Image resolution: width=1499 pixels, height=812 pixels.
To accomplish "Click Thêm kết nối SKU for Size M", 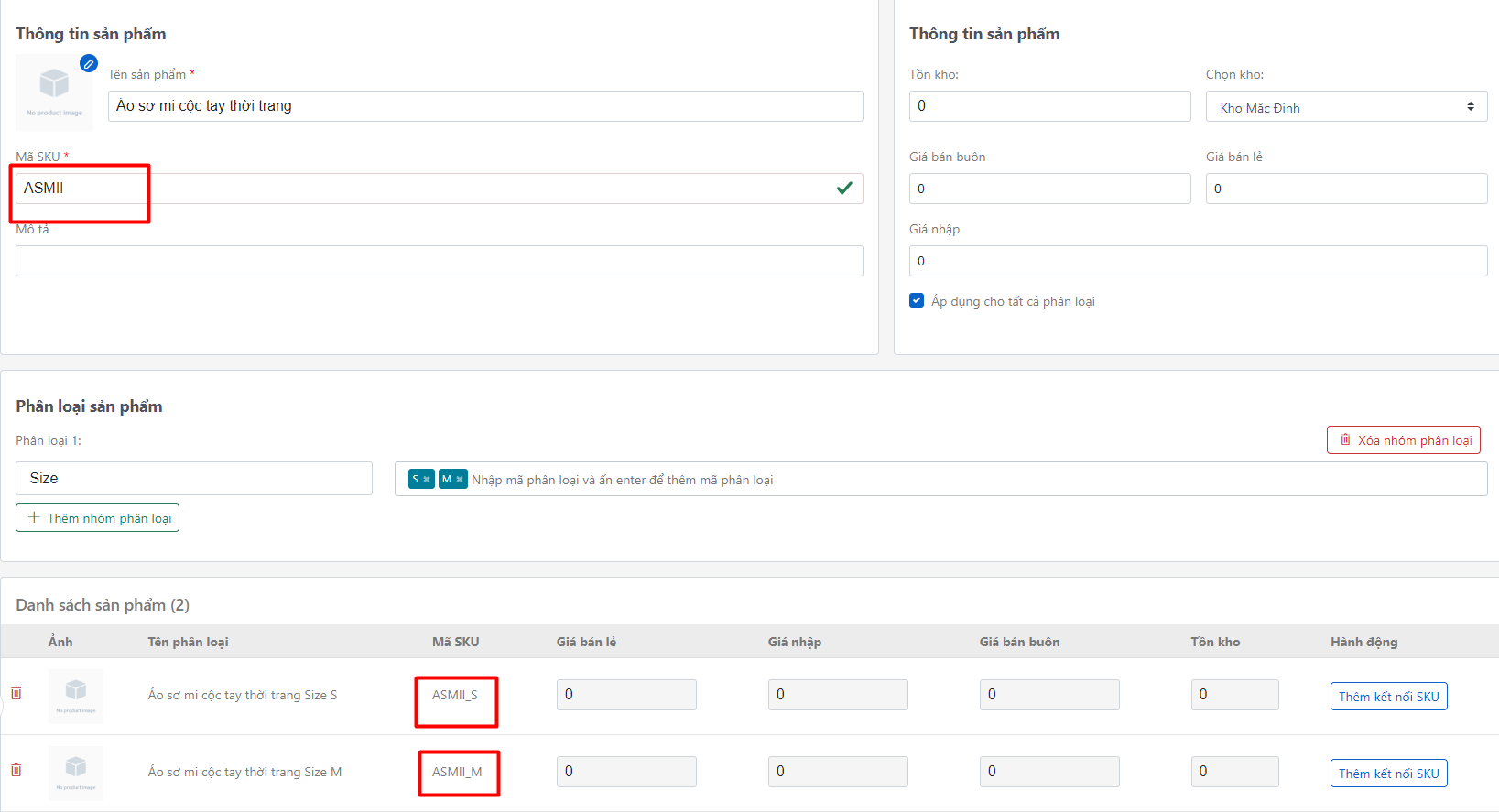I will (1388, 773).
